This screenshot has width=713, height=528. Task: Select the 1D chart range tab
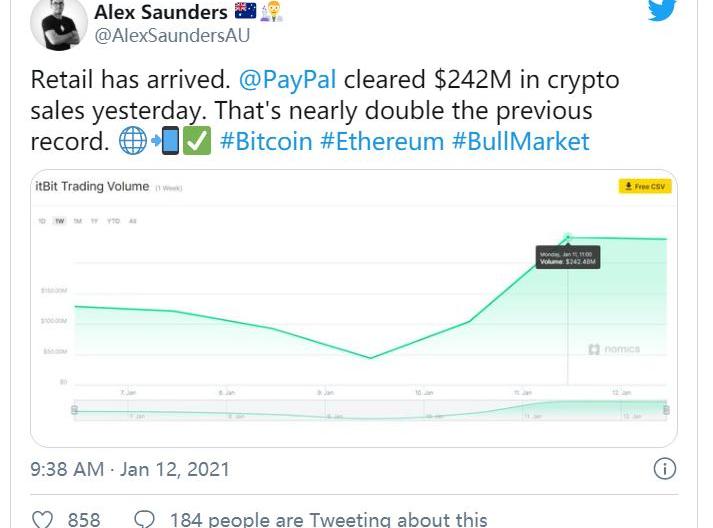click(42, 221)
